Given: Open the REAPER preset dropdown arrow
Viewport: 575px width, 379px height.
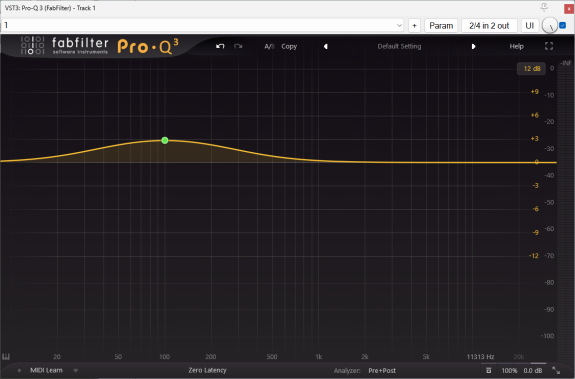Looking at the screenshot, I should click(399, 26).
